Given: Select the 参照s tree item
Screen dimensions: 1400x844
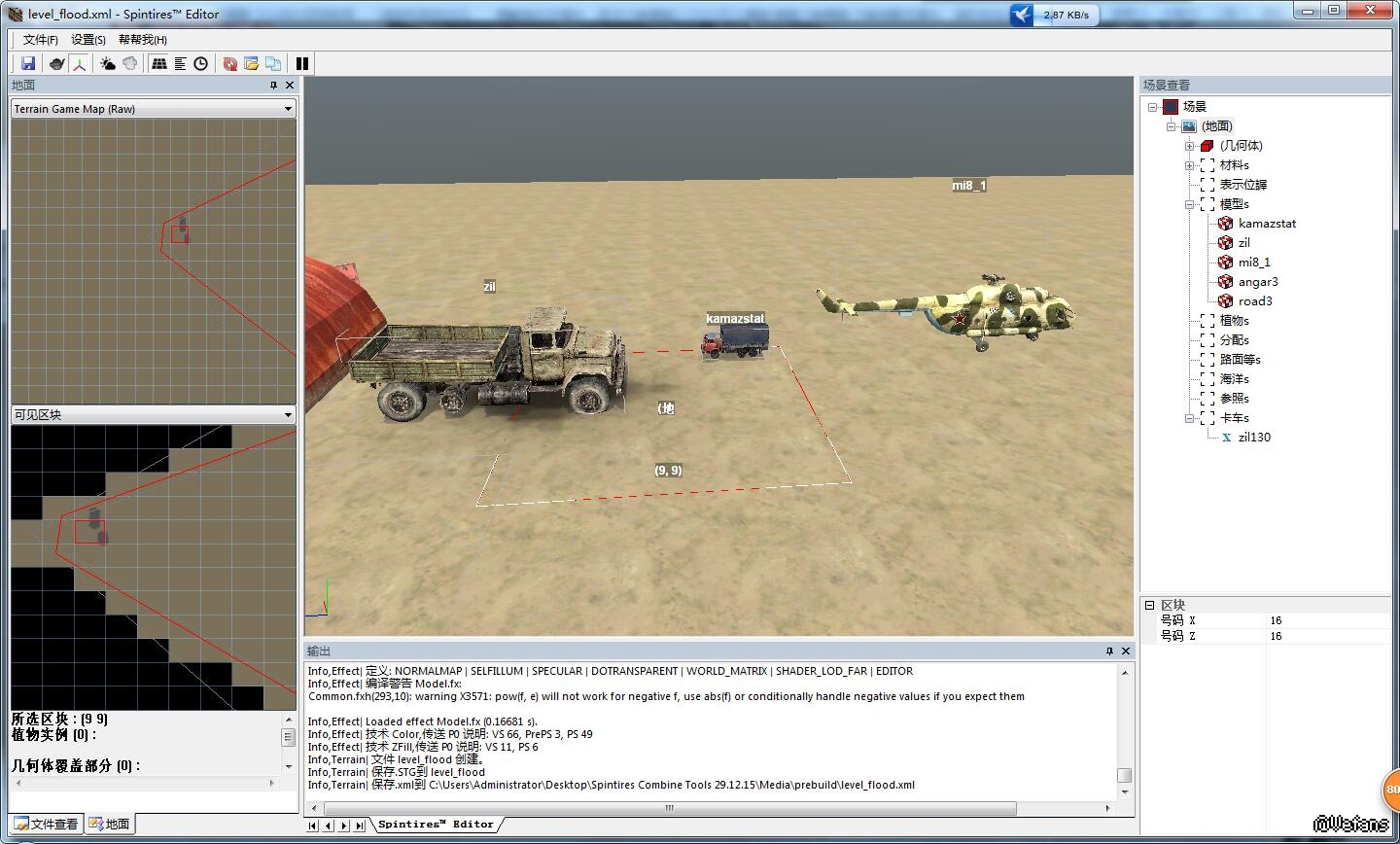Looking at the screenshot, I should click(1235, 399).
